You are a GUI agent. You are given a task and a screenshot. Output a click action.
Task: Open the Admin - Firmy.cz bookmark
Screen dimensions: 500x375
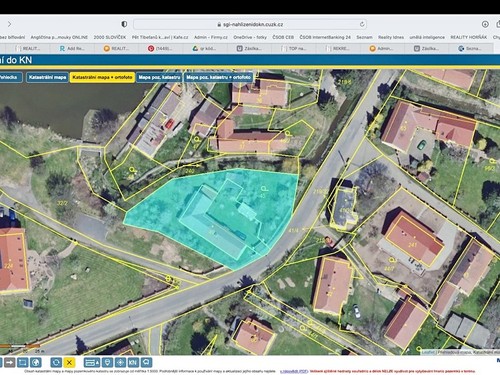[211, 37]
